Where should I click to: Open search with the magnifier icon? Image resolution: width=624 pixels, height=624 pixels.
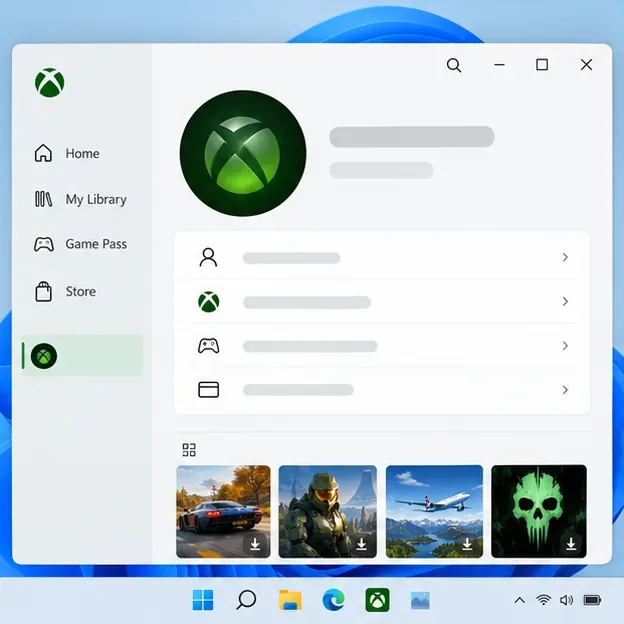[x=454, y=65]
